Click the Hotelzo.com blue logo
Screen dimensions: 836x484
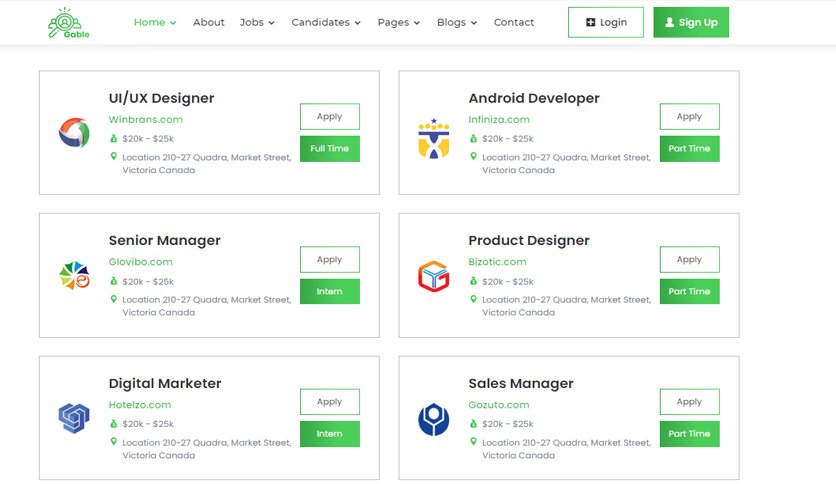pos(74,418)
